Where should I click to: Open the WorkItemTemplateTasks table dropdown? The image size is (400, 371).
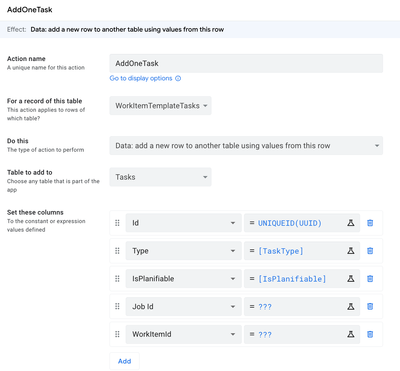coord(160,106)
